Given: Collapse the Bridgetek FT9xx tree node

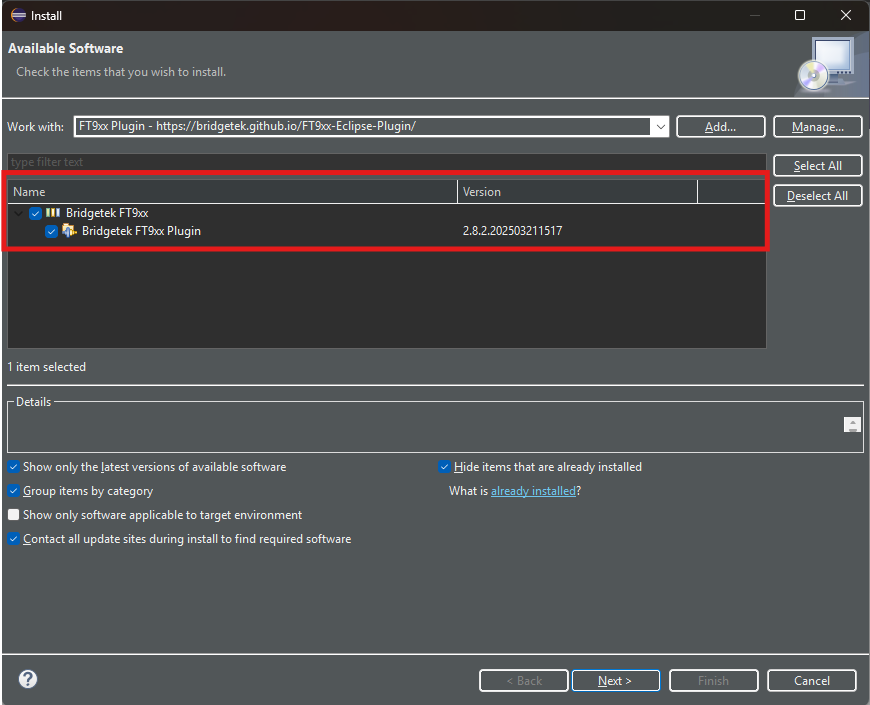Looking at the screenshot, I should 19,213.
